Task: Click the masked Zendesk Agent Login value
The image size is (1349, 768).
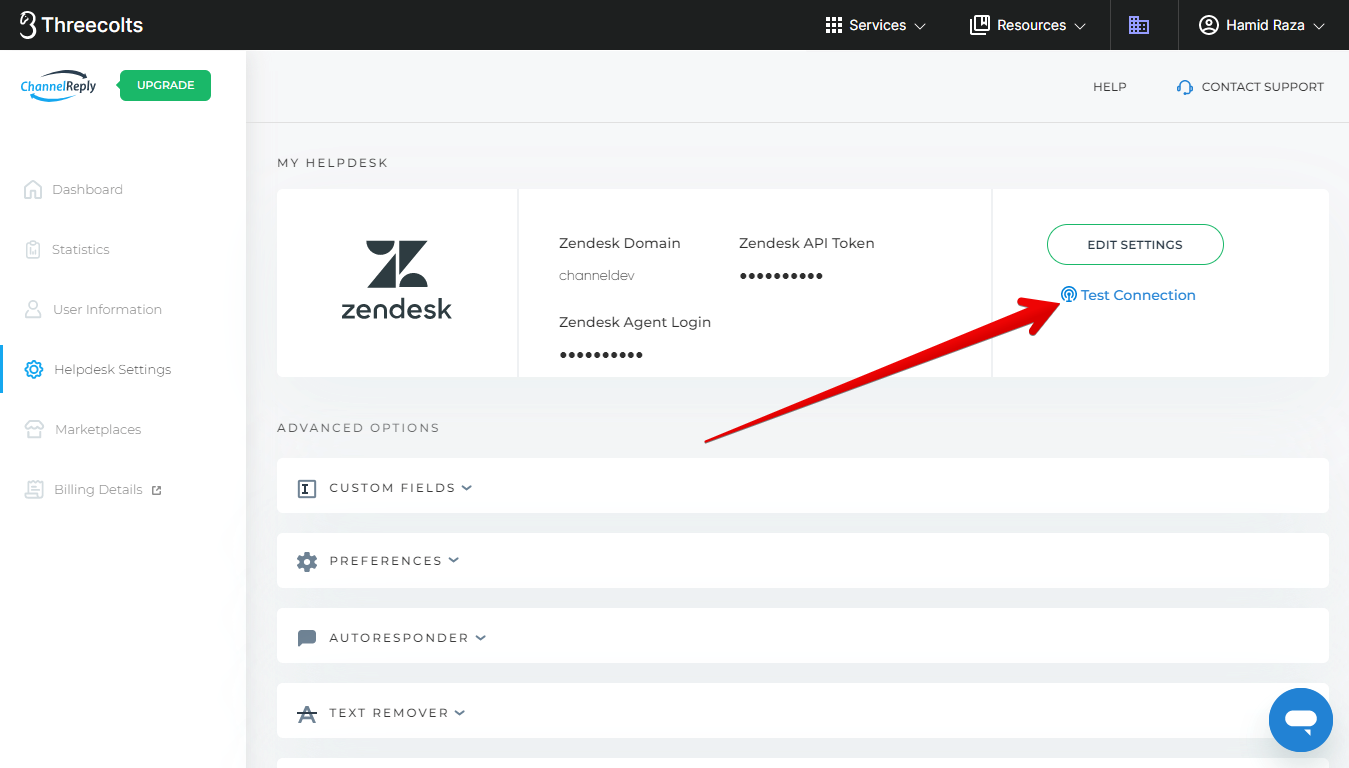Action: click(x=601, y=355)
